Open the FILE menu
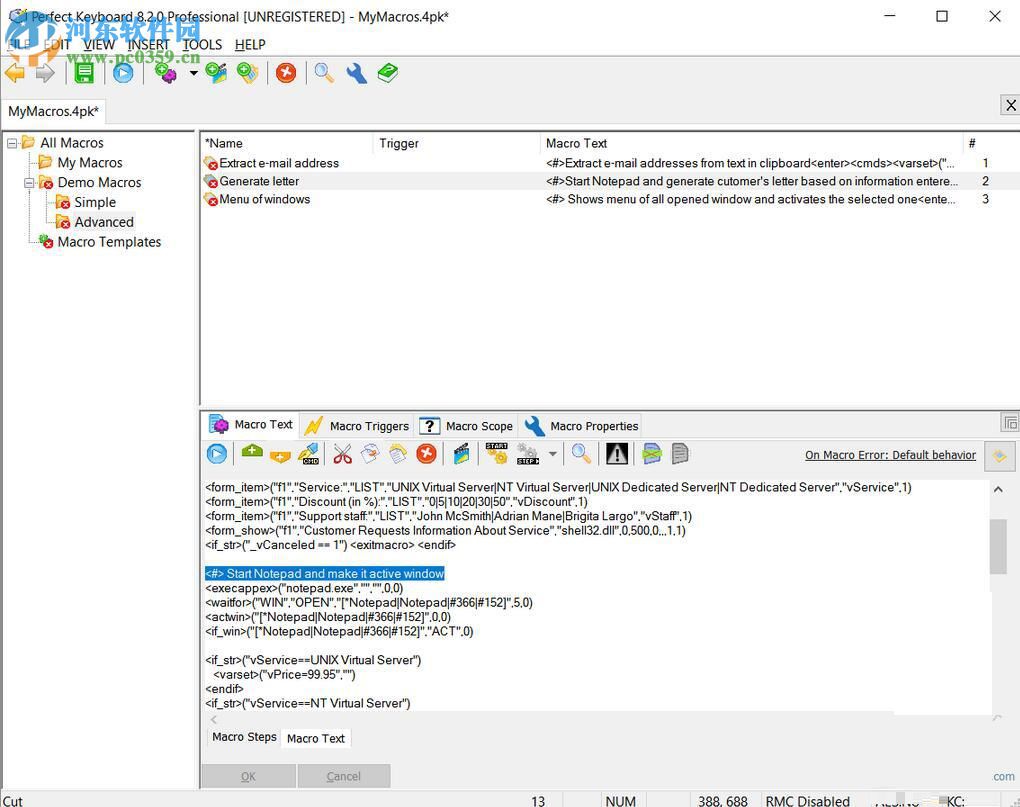 point(19,44)
